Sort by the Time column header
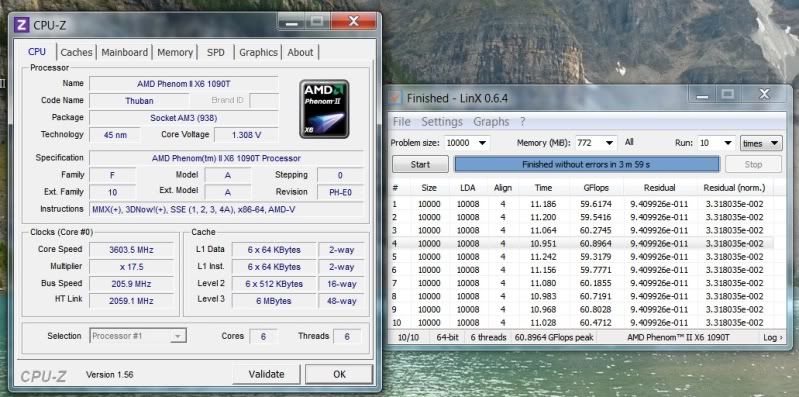 543,188
